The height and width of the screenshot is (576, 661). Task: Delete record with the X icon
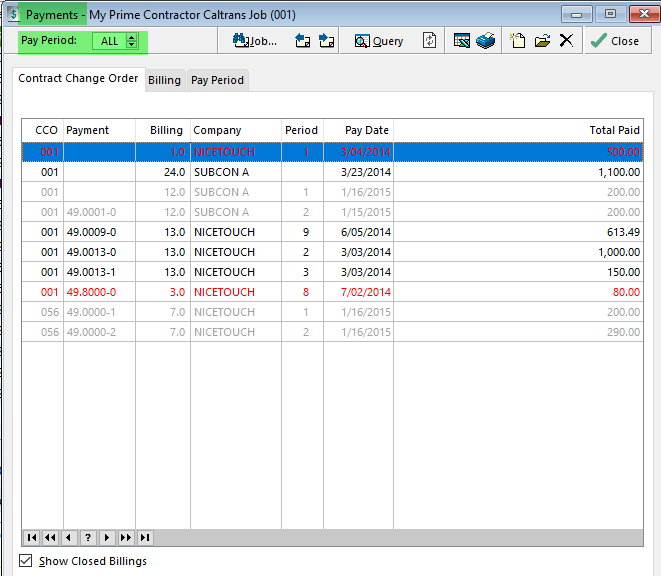tap(566, 40)
